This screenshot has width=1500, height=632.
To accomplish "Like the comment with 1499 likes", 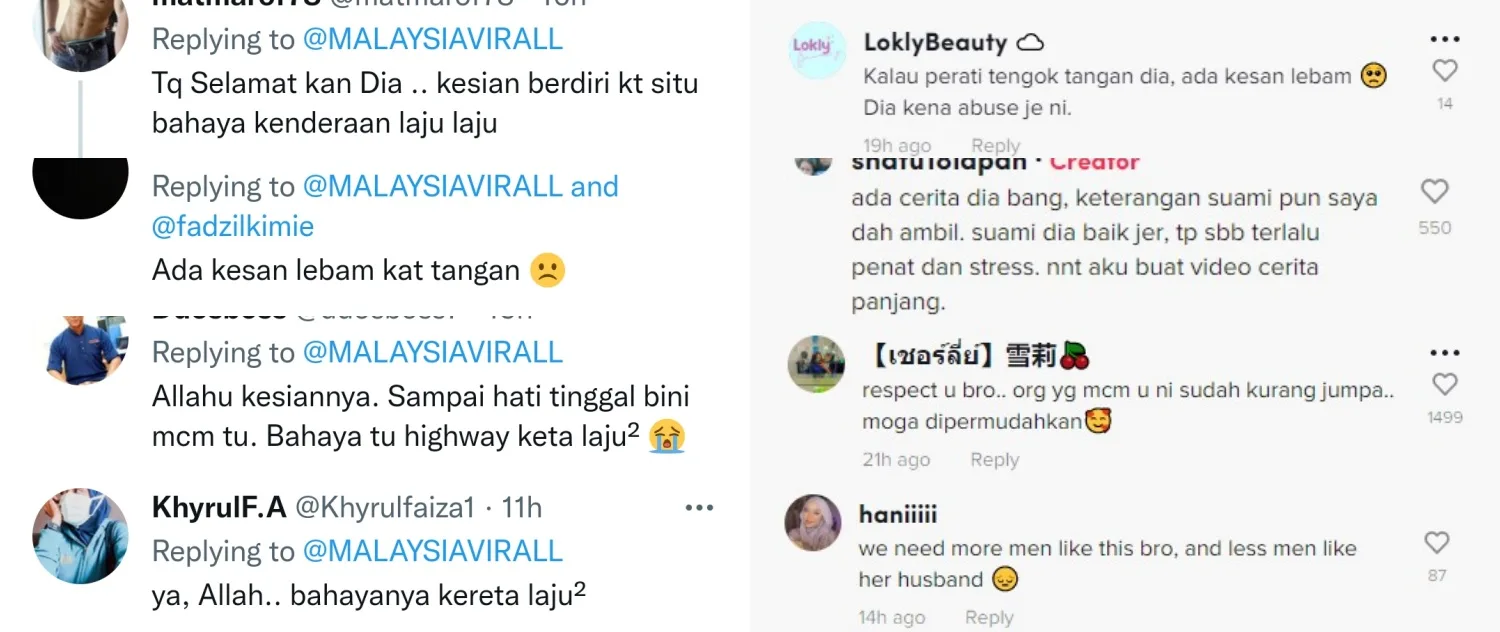I will click(x=1445, y=384).
